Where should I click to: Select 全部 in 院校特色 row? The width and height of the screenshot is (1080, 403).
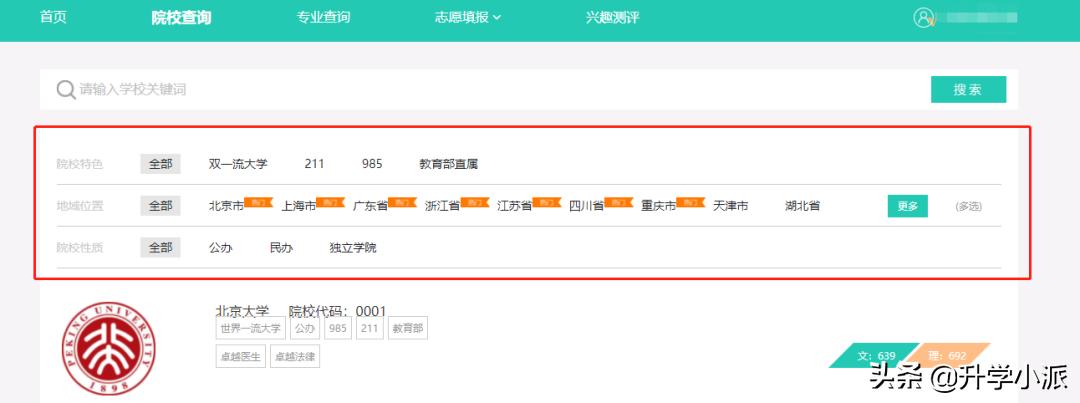[x=160, y=164]
